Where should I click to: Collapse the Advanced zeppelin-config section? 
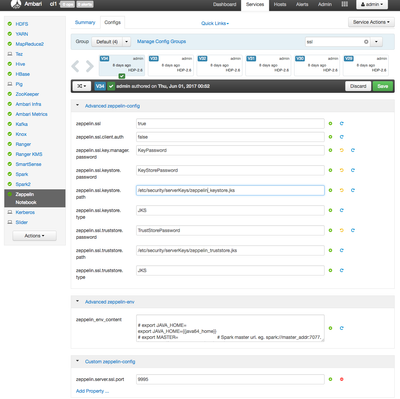pyautogui.click(x=77, y=105)
